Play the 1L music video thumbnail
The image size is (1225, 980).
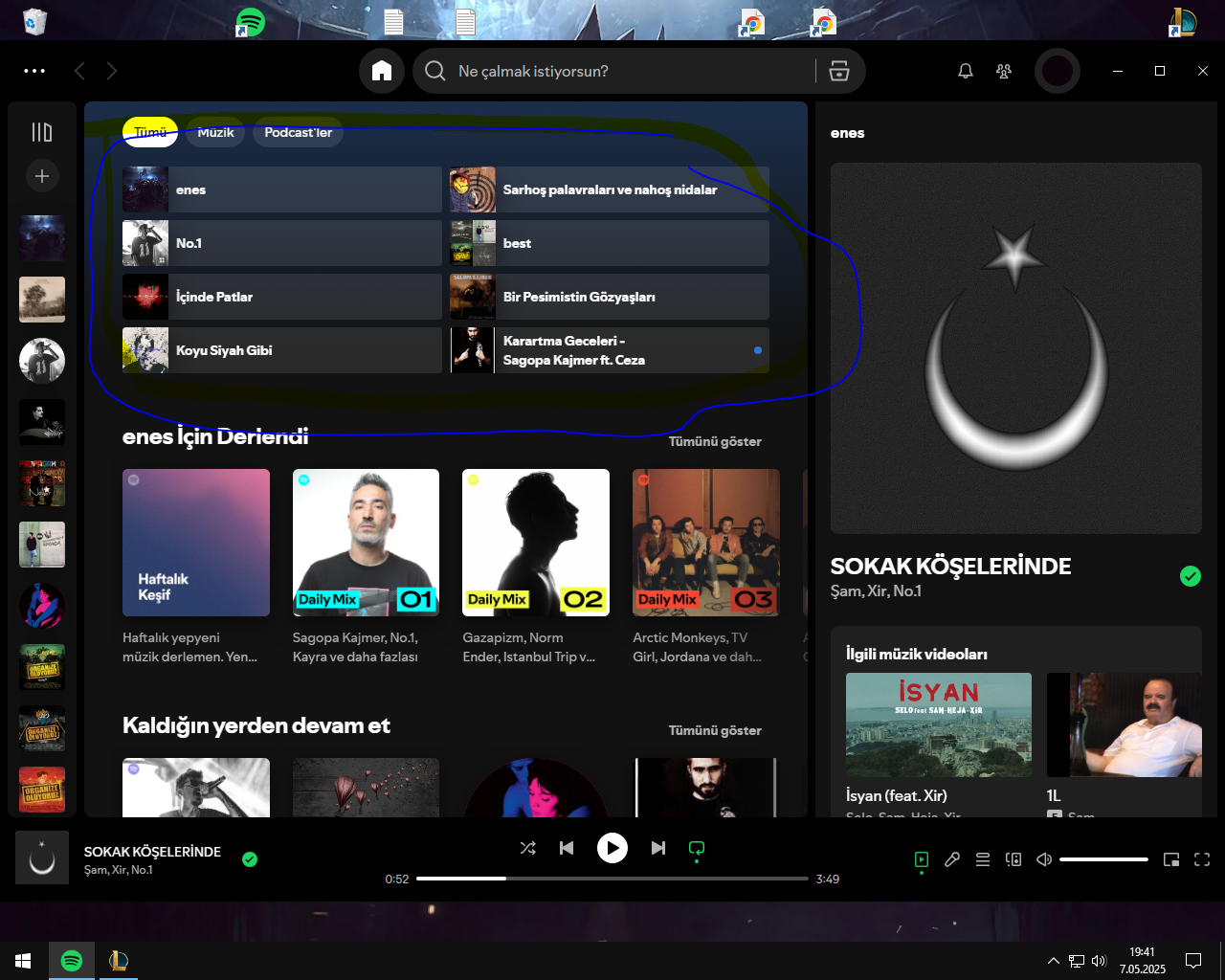tap(1125, 724)
